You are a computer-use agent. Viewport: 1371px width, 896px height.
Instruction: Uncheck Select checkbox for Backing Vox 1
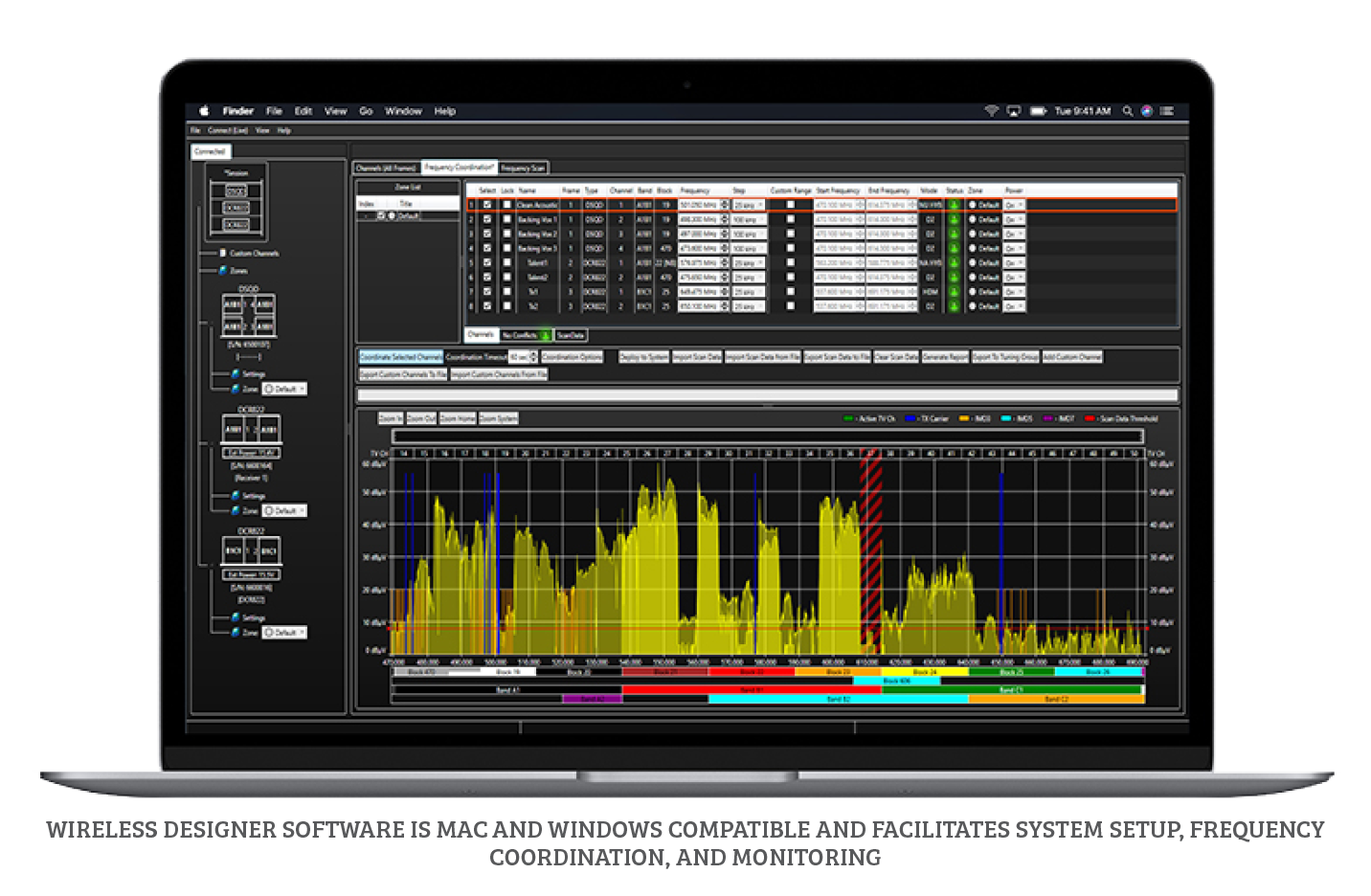(x=487, y=219)
